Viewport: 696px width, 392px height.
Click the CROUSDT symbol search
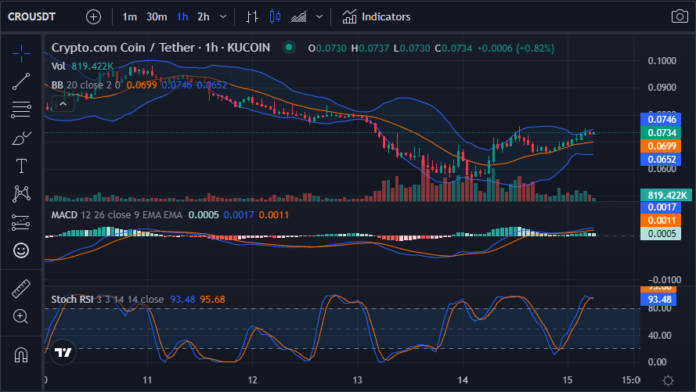coord(32,17)
